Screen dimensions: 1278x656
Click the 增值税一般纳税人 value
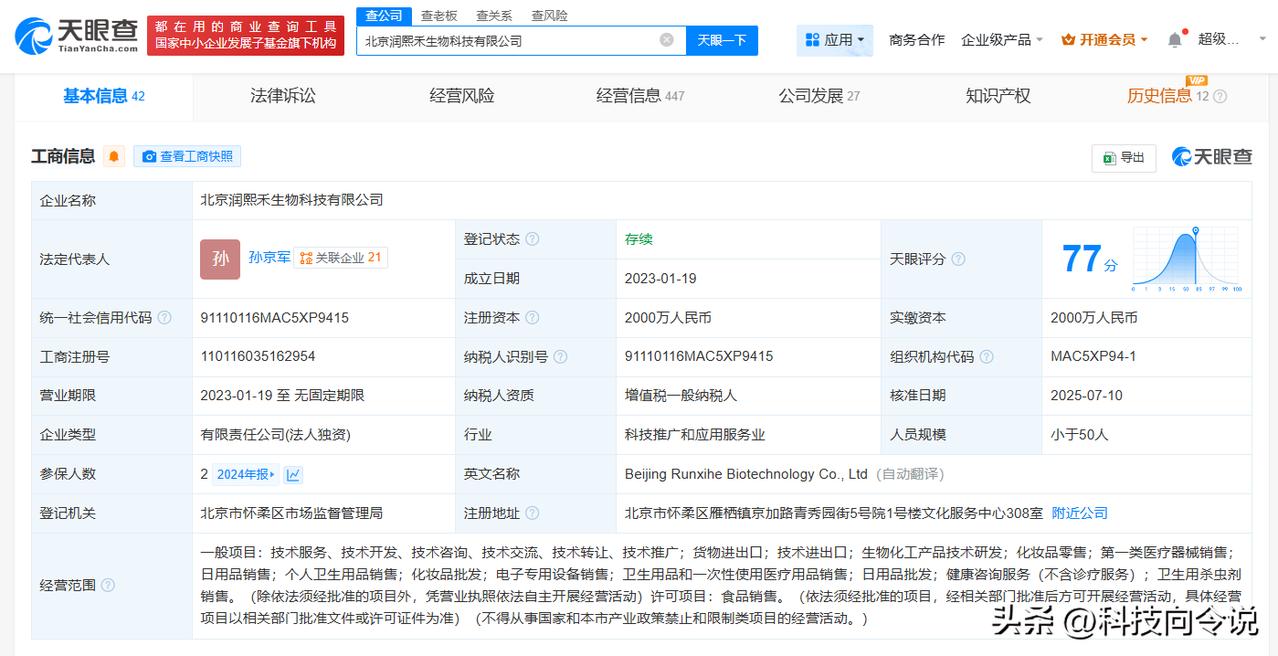(x=681, y=396)
